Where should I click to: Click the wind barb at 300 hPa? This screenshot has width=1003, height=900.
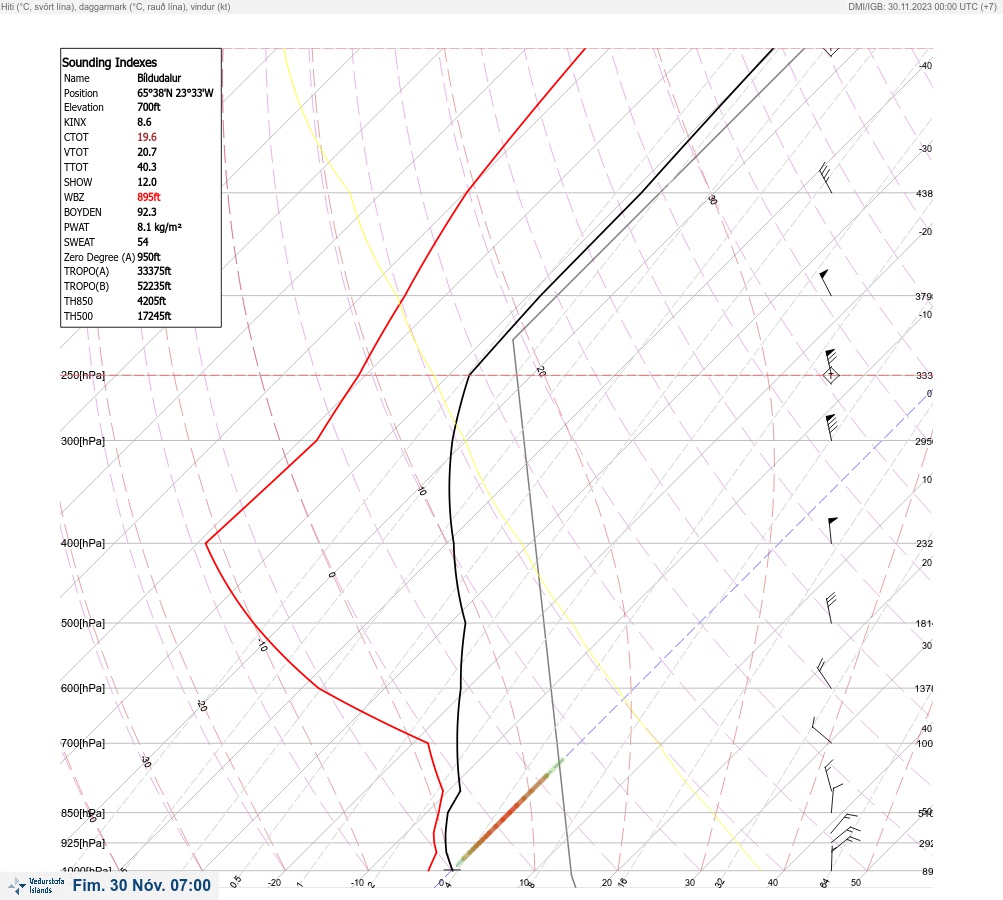831,427
